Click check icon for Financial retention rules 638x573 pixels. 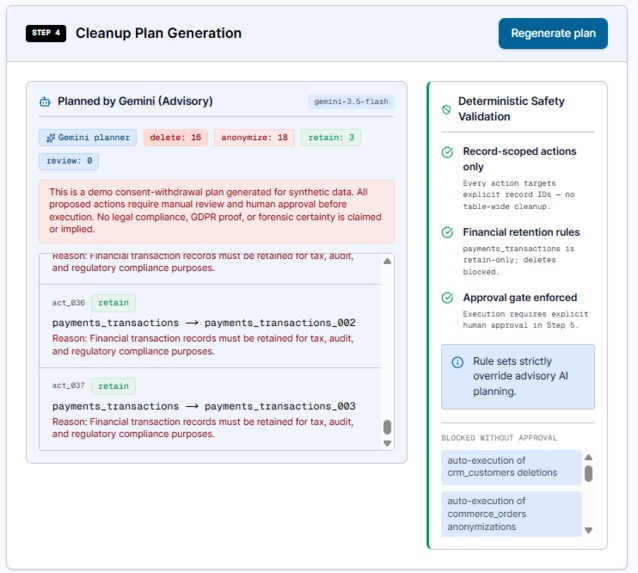tap(447, 232)
